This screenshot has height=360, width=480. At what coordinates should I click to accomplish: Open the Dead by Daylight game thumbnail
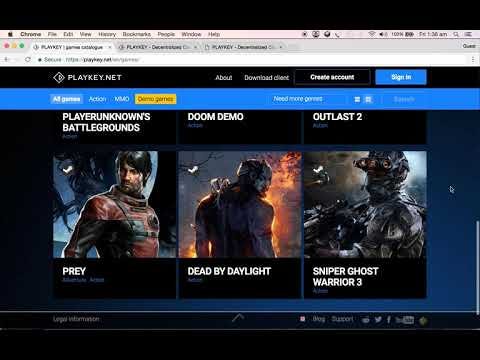pyautogui.click(x=240, y=204)
